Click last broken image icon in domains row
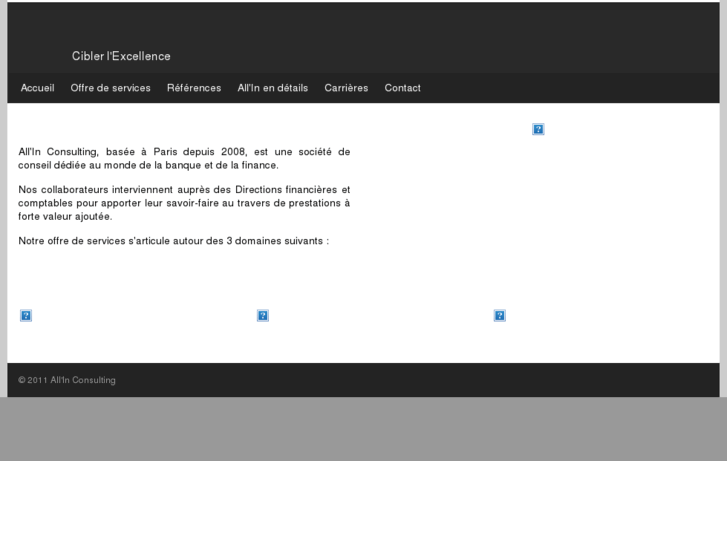This screenshot has width=727, height=545. [x=500, y=316]
